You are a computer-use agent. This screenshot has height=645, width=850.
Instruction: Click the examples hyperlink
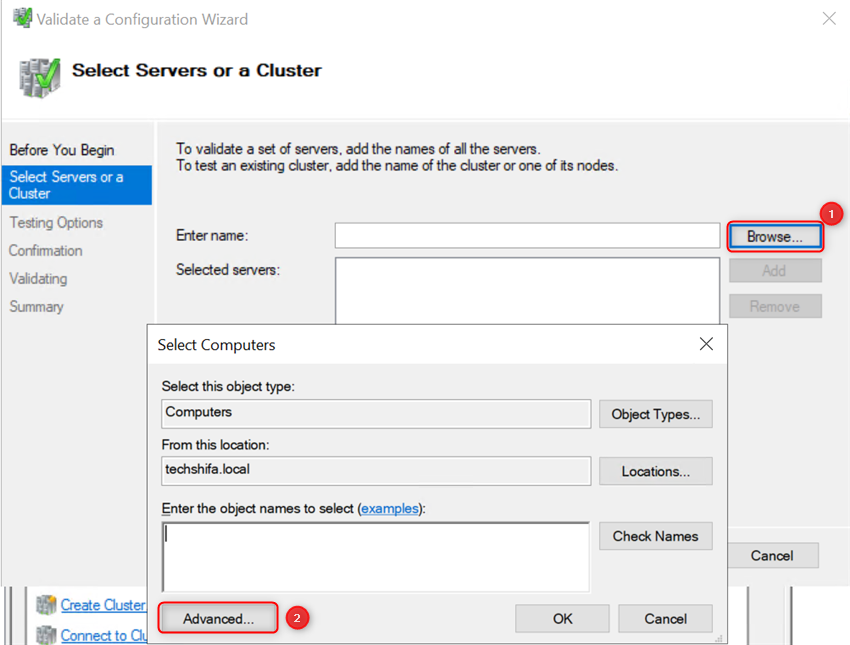point(390,508)
